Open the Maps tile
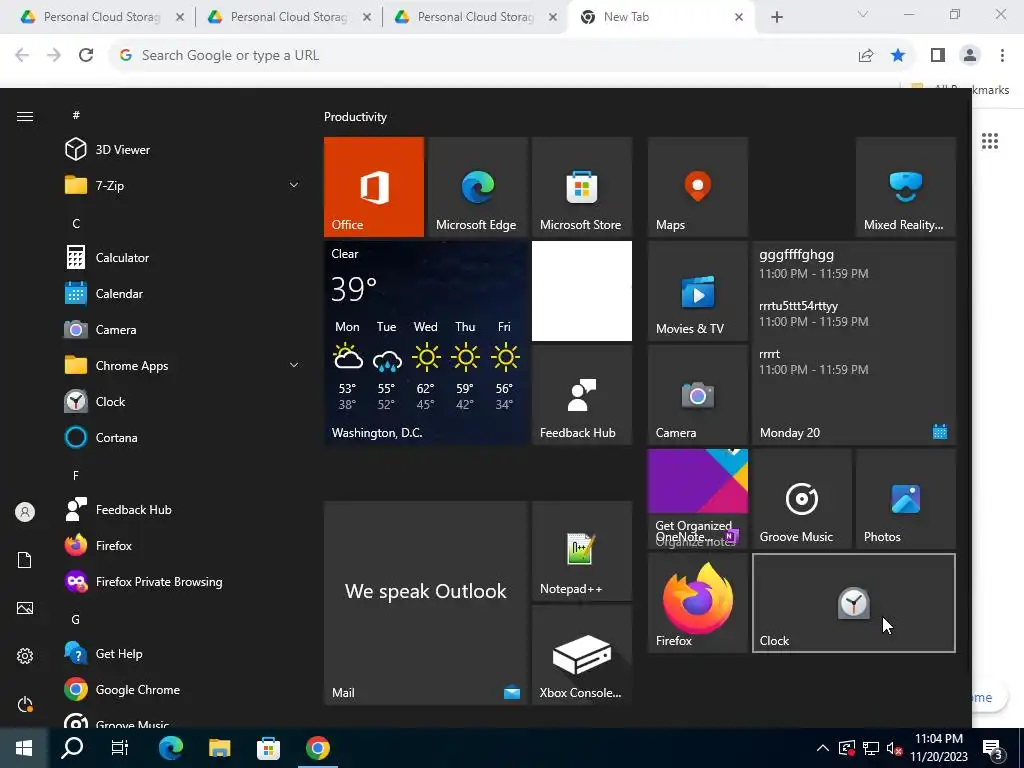This screenshot has width=1024, height=768. (x=697, y=187)
